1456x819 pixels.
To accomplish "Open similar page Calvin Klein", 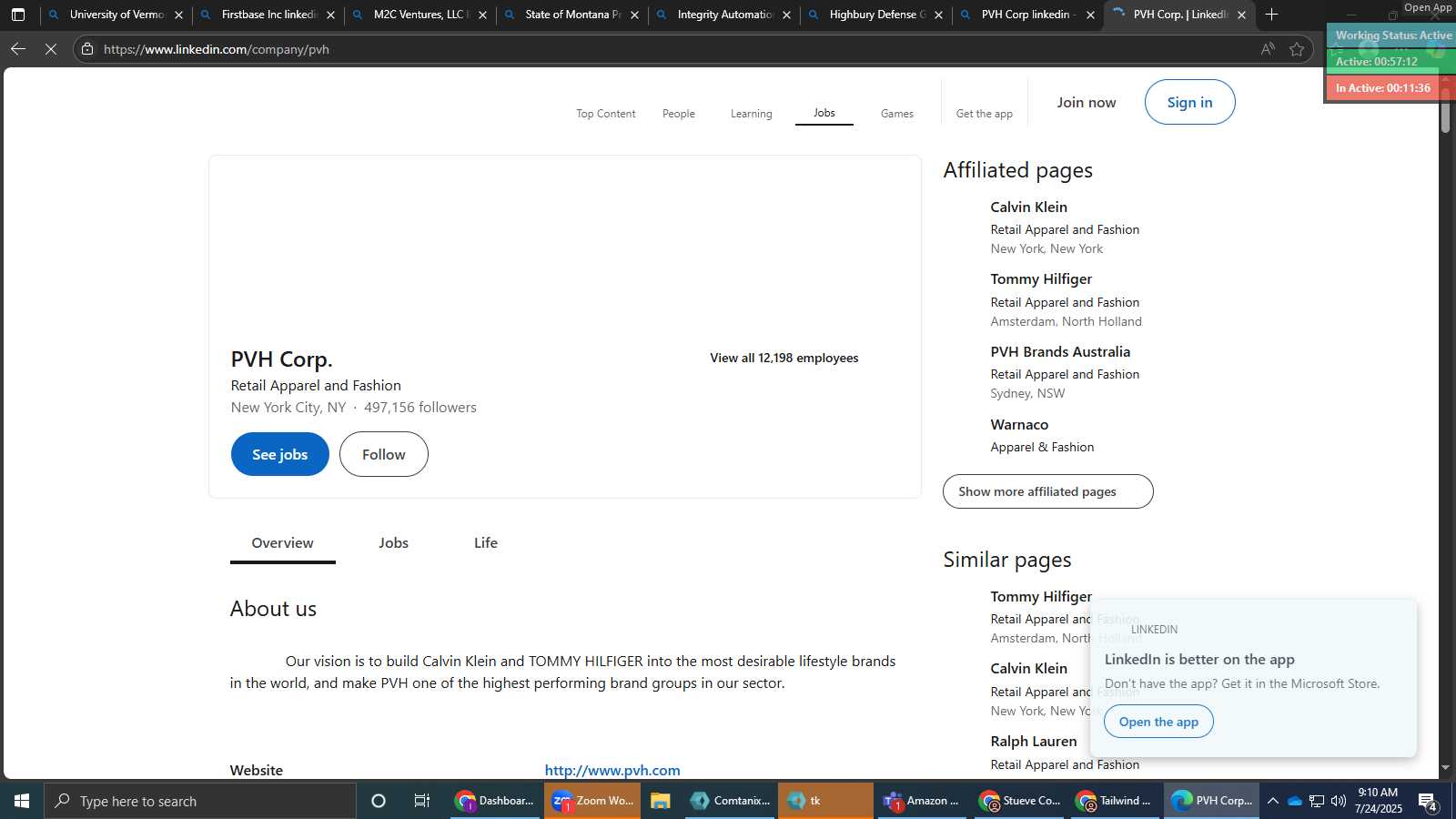I will point(1029,668).
